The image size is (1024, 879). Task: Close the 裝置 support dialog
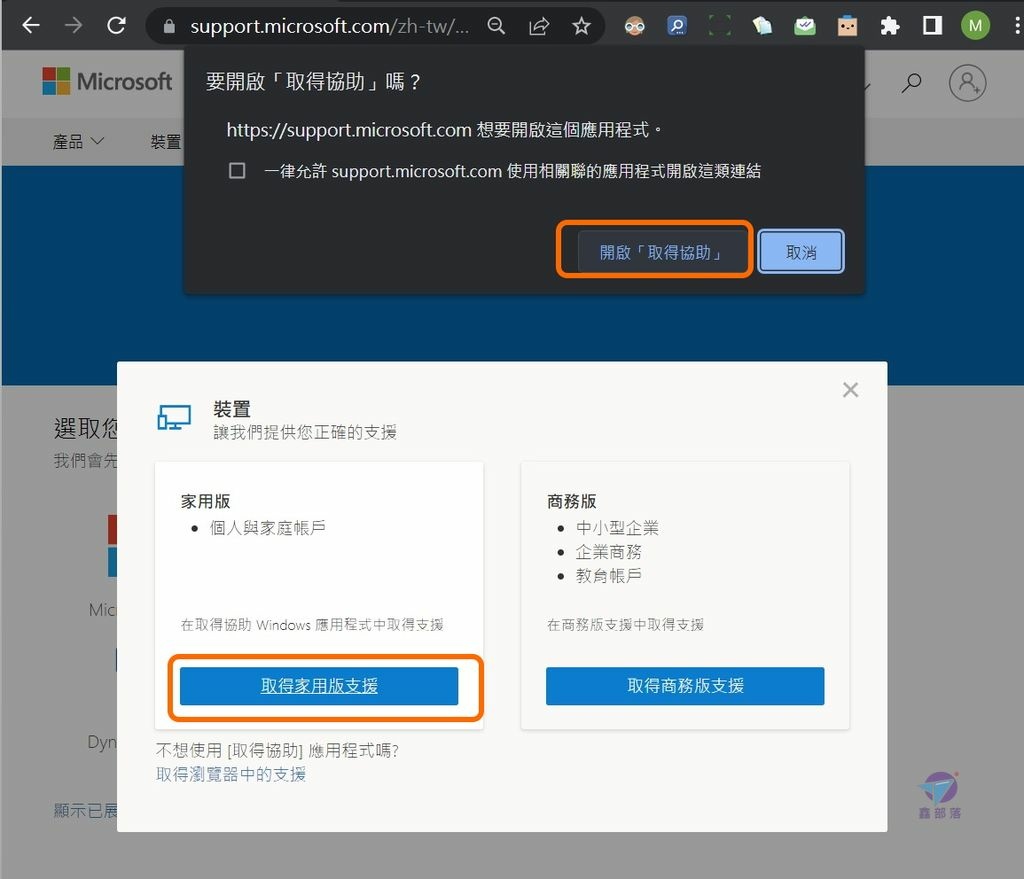[x=850, y=390]
